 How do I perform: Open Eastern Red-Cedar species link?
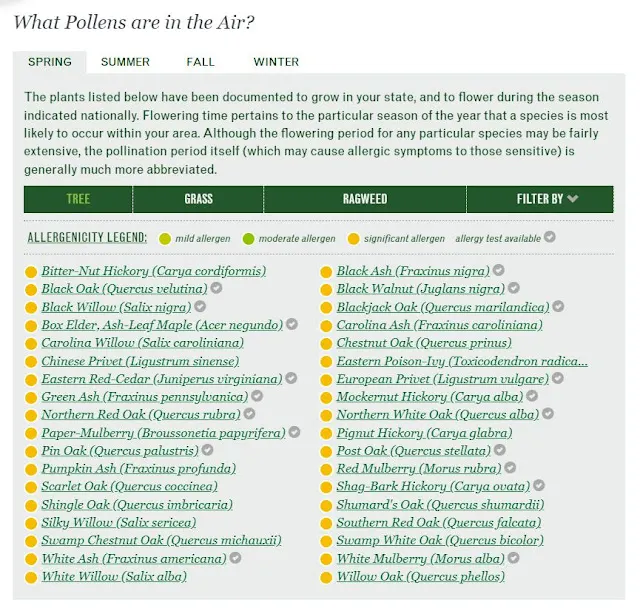pos(161,379)
